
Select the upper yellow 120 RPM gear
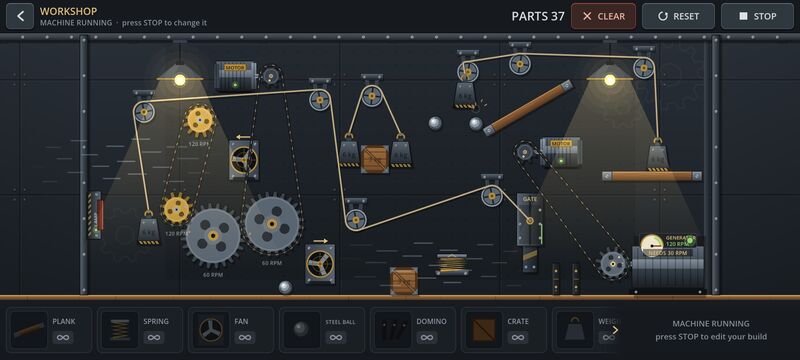[x=199, y=120]
